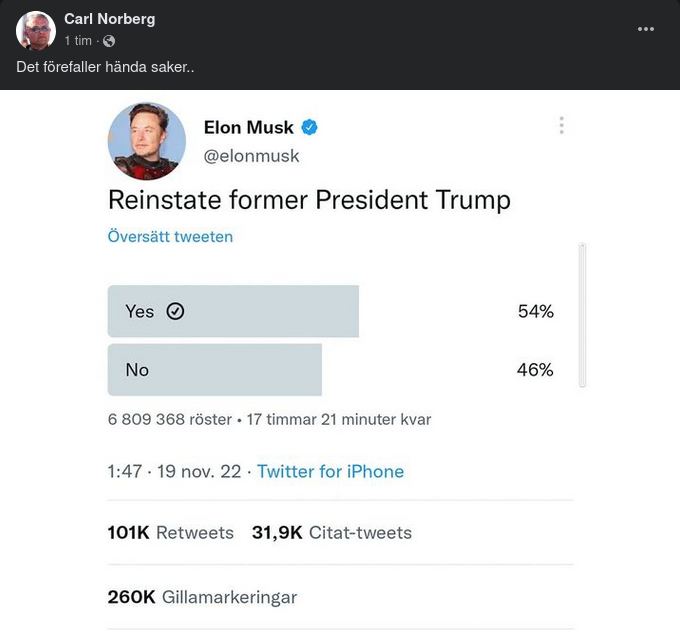Select the Yes poll option bar
The image size is (680, 637).
coord(233,311)
